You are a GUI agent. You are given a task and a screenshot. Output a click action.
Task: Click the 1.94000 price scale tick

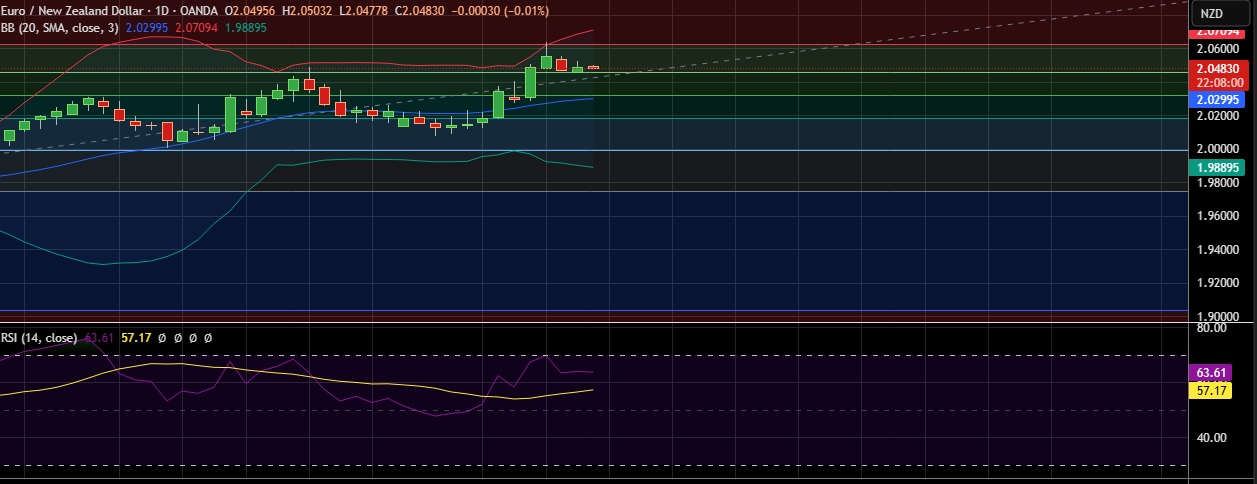[x=1216, y=250]
